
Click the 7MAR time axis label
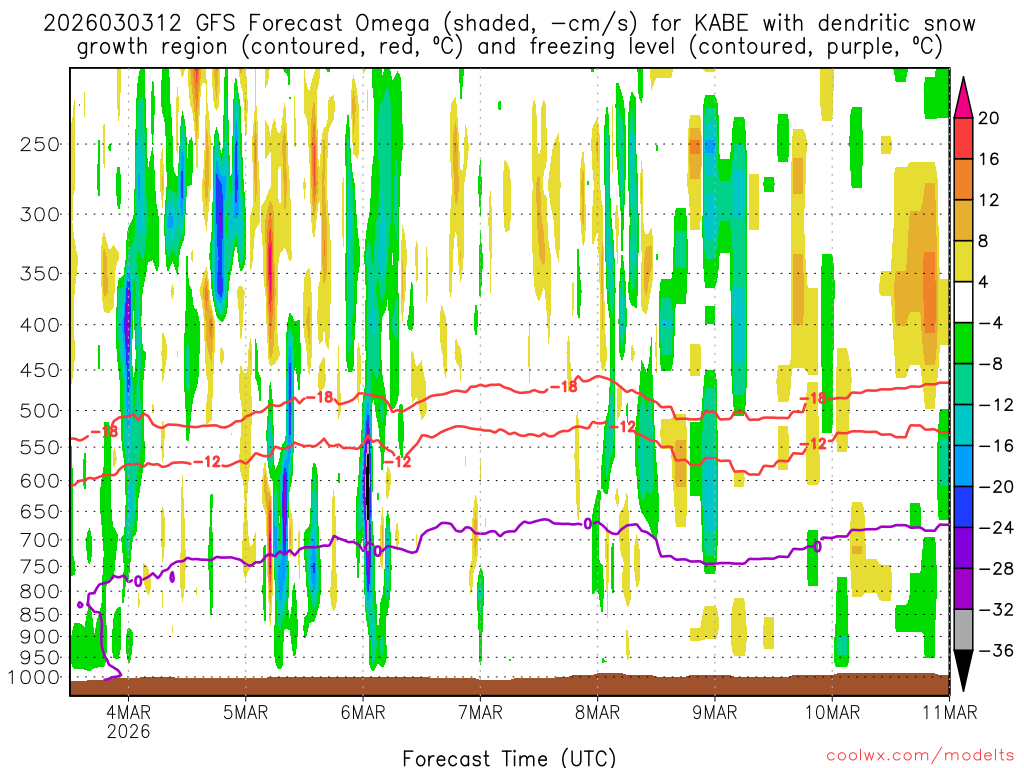point(480,712)
